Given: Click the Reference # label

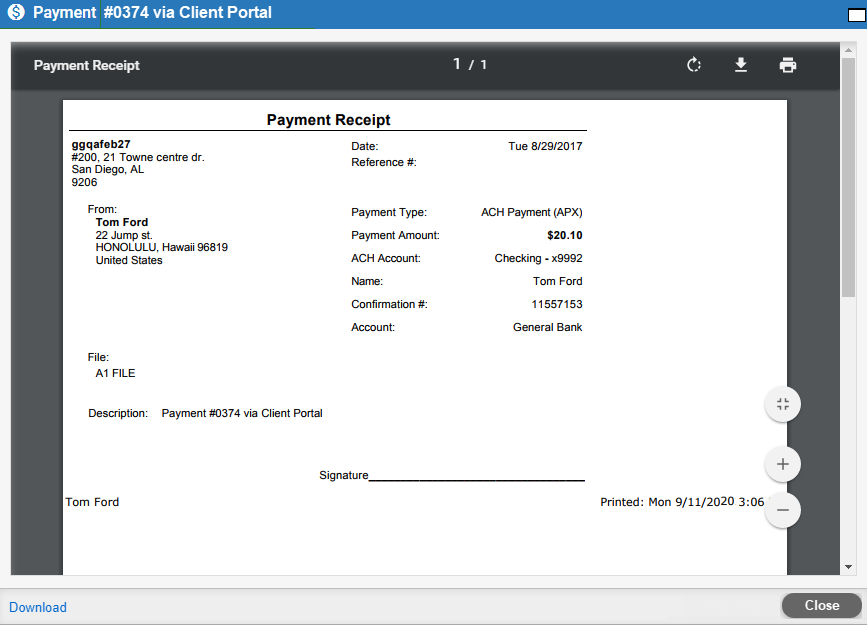Looking at the screenshot, I should coord(384,162).
